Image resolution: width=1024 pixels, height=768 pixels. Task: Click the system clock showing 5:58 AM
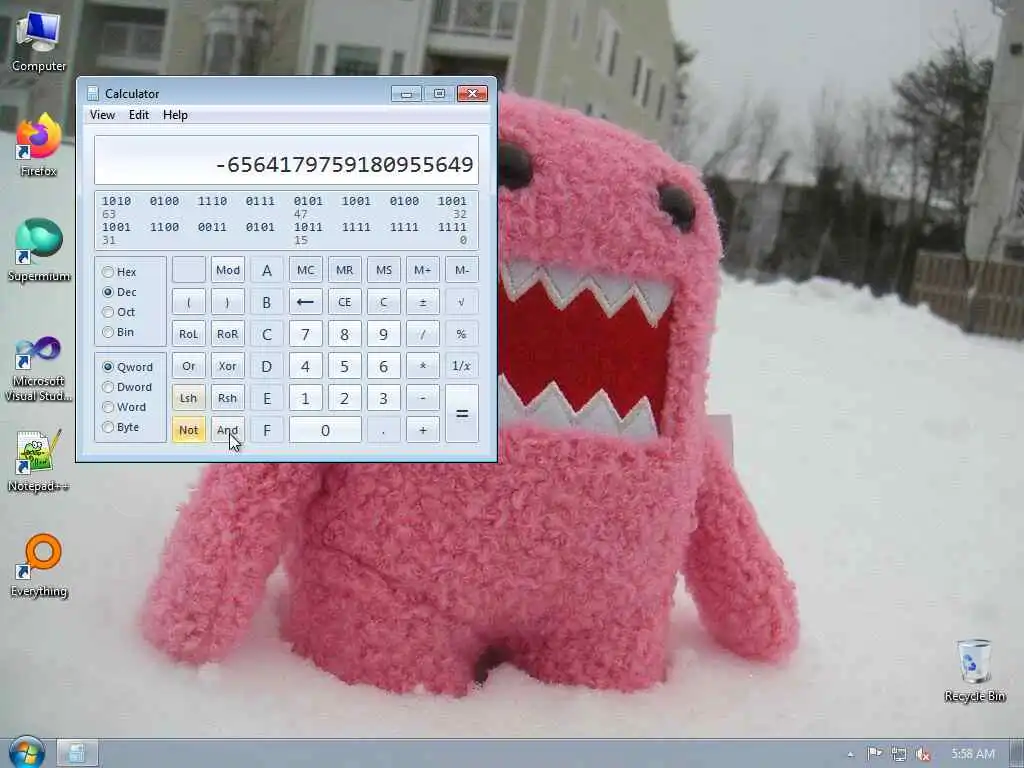pos(972,754)
